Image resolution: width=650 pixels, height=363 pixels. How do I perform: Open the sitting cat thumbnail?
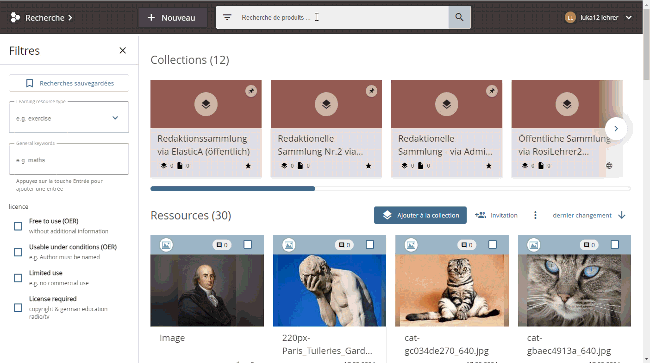pyautogui.click(x=452, y=290)
